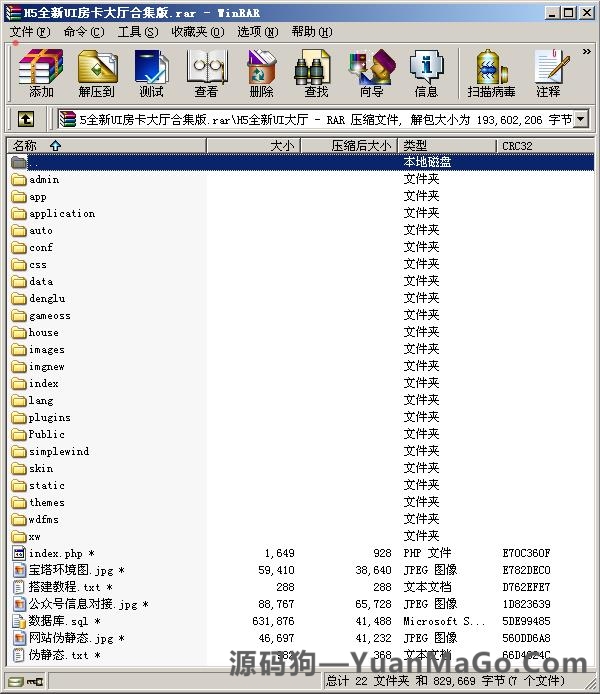Click the status bar drive/key icon
The width and height of the screenshot is (600, 694).
pos(26,681)
